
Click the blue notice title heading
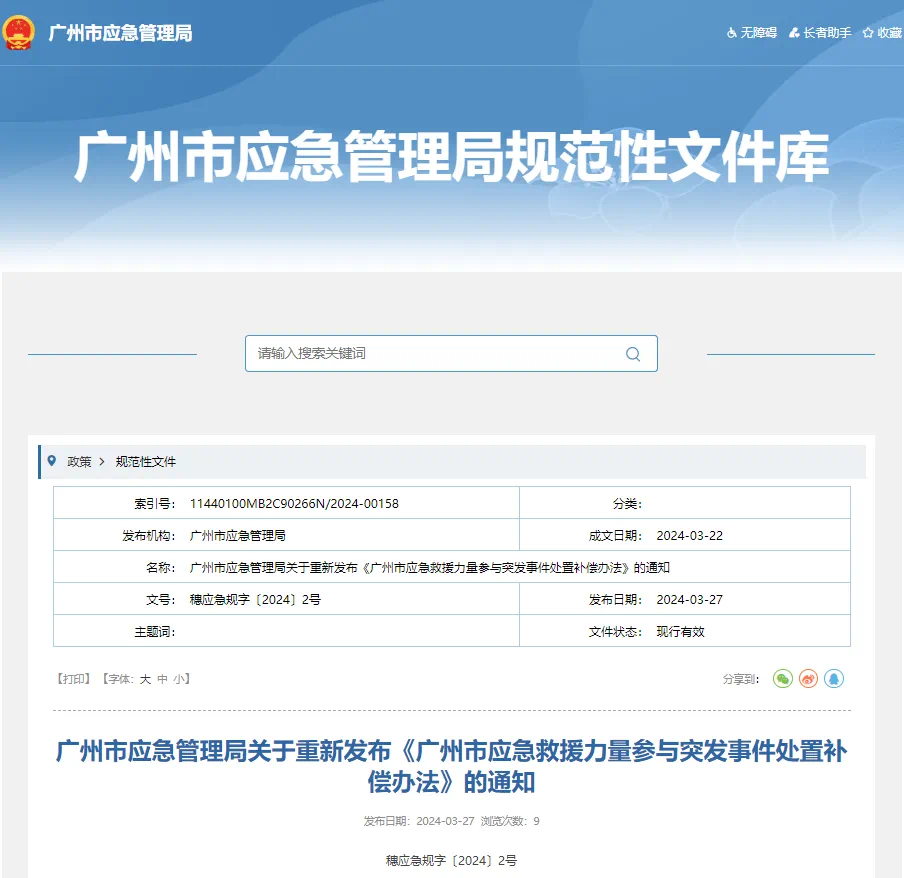(451, 766)
